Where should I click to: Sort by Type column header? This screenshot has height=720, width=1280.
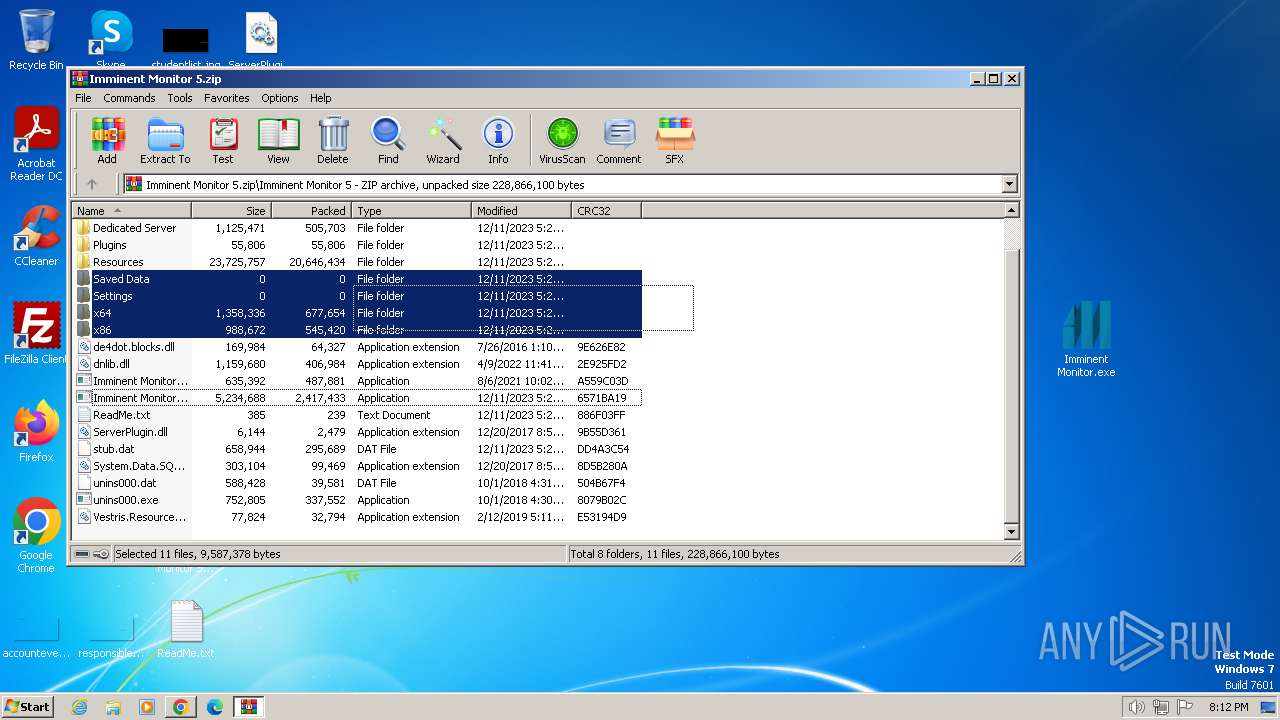411,210
